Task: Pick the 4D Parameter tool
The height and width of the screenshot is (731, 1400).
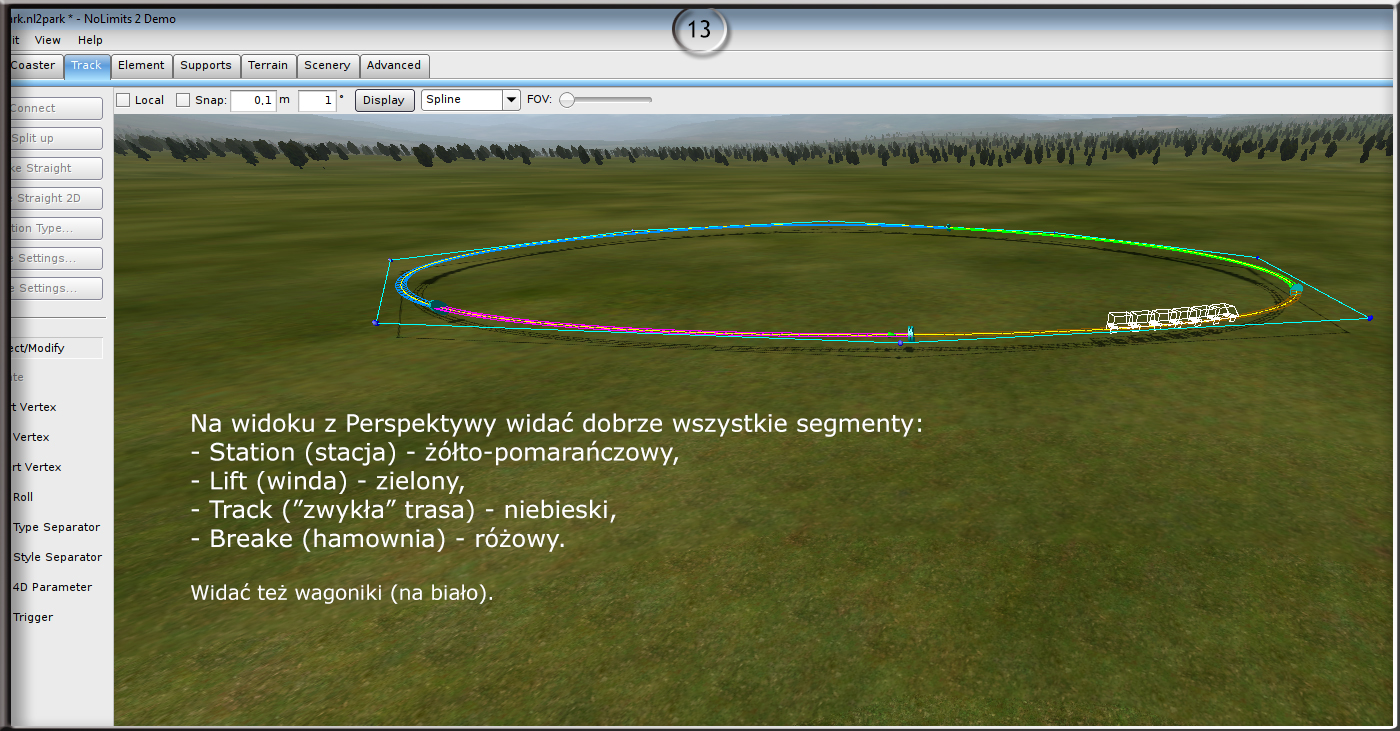Action: click(x=52, y=587)
